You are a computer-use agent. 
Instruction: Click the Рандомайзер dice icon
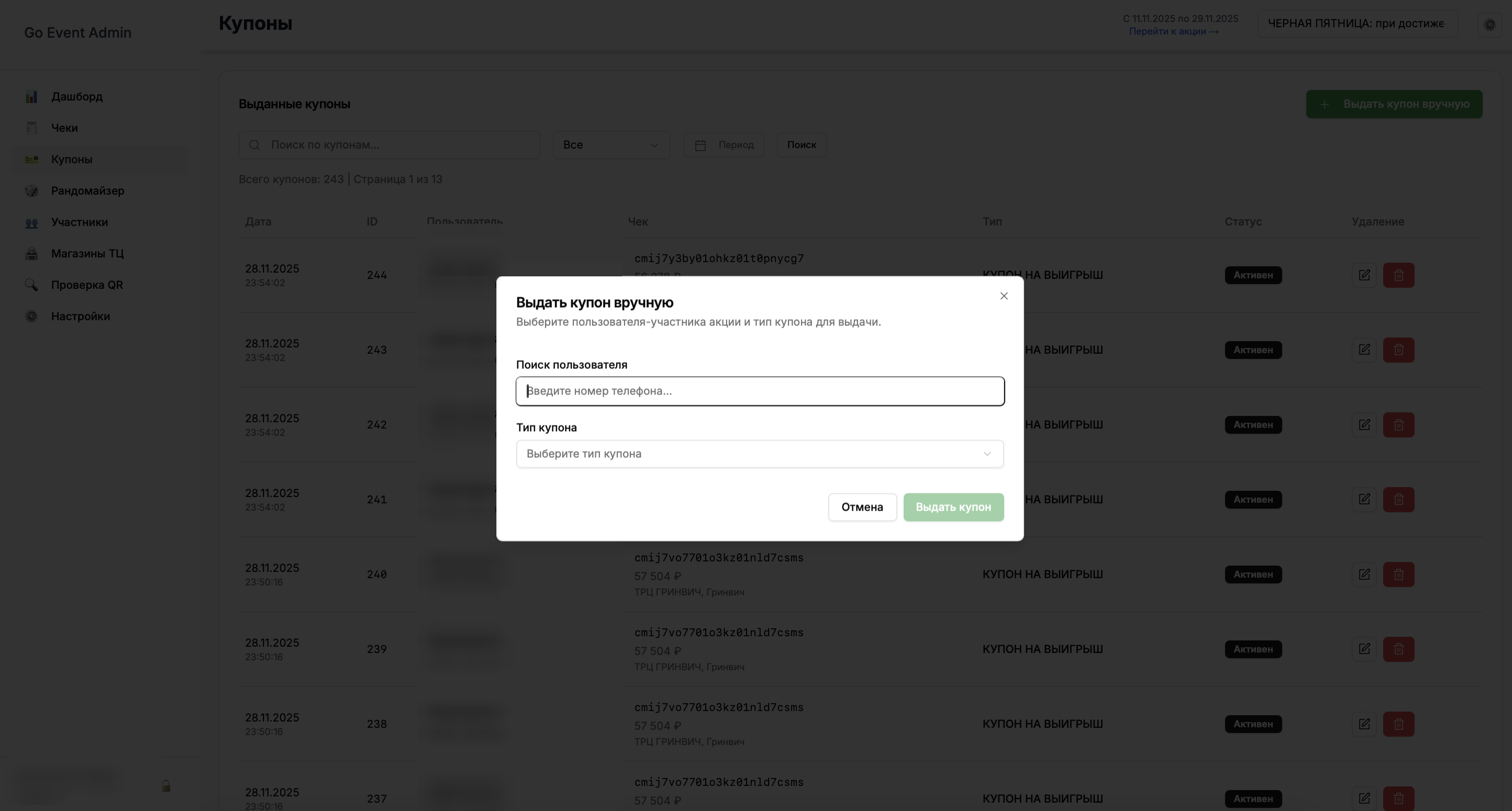(32, 191)
